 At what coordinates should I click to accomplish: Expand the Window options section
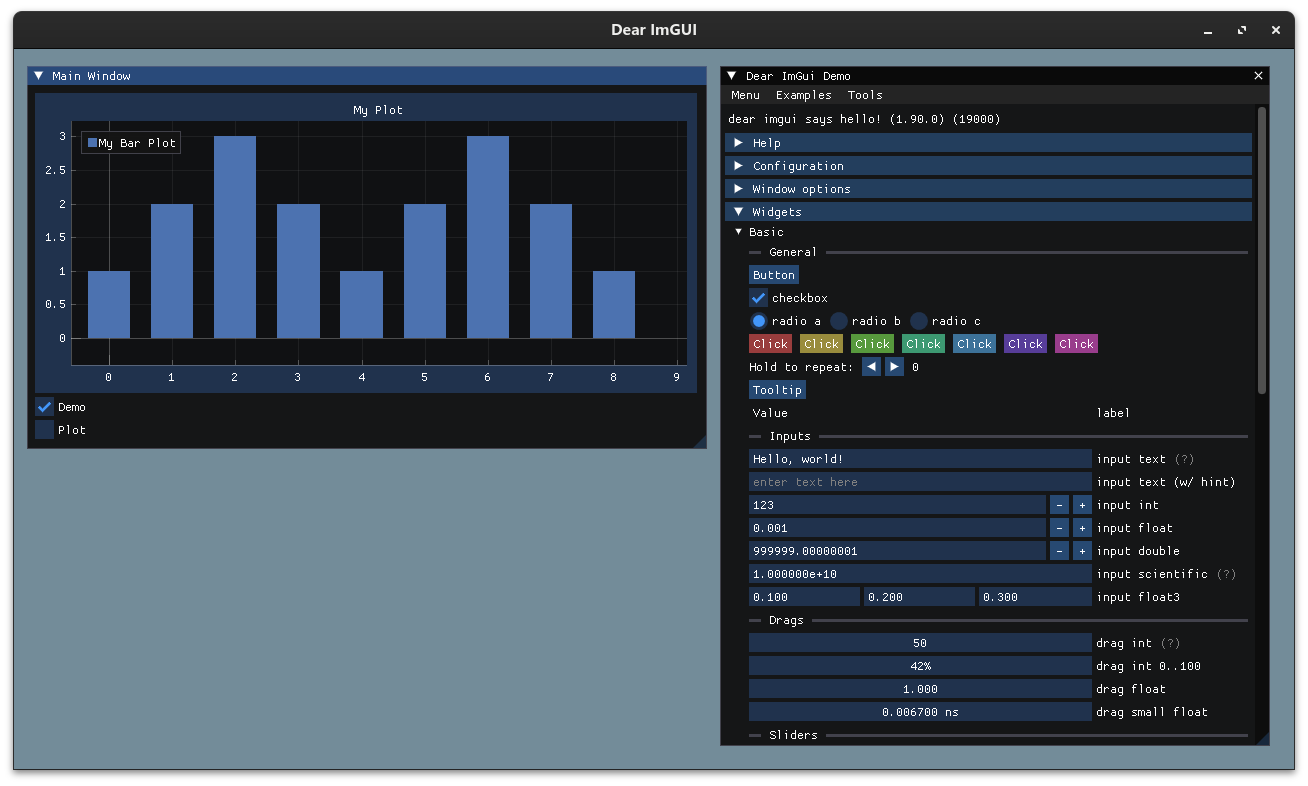tap(988, 189)
